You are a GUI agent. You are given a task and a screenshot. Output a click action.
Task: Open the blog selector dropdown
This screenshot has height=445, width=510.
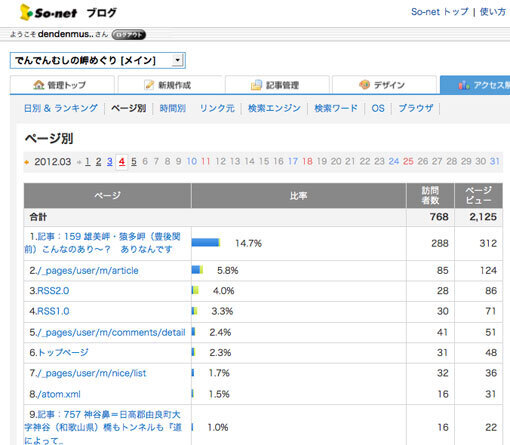coord(98,61)
